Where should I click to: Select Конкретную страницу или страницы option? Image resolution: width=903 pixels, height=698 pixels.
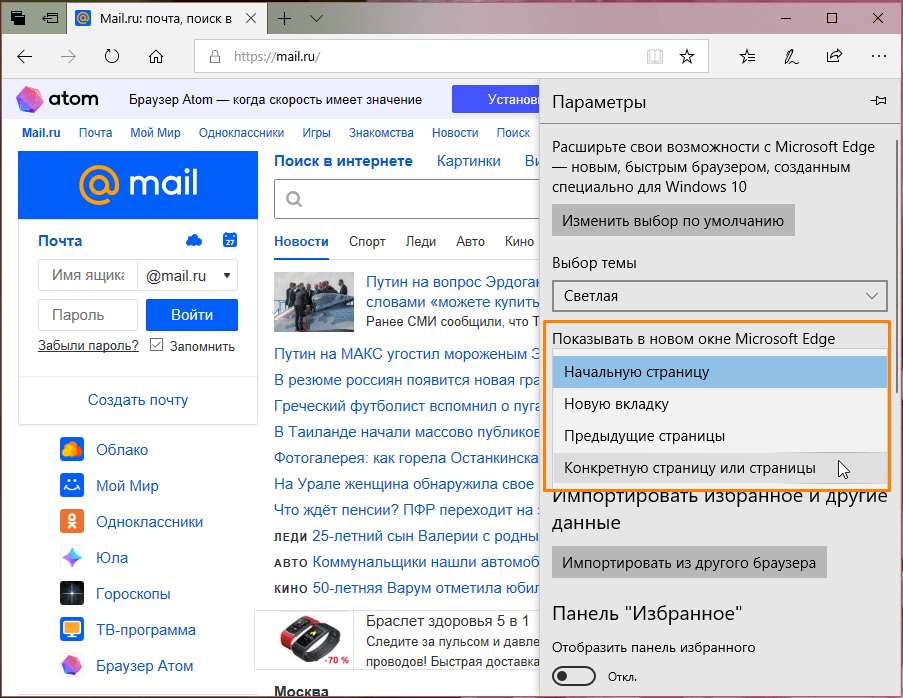click(x=719, y=468)
